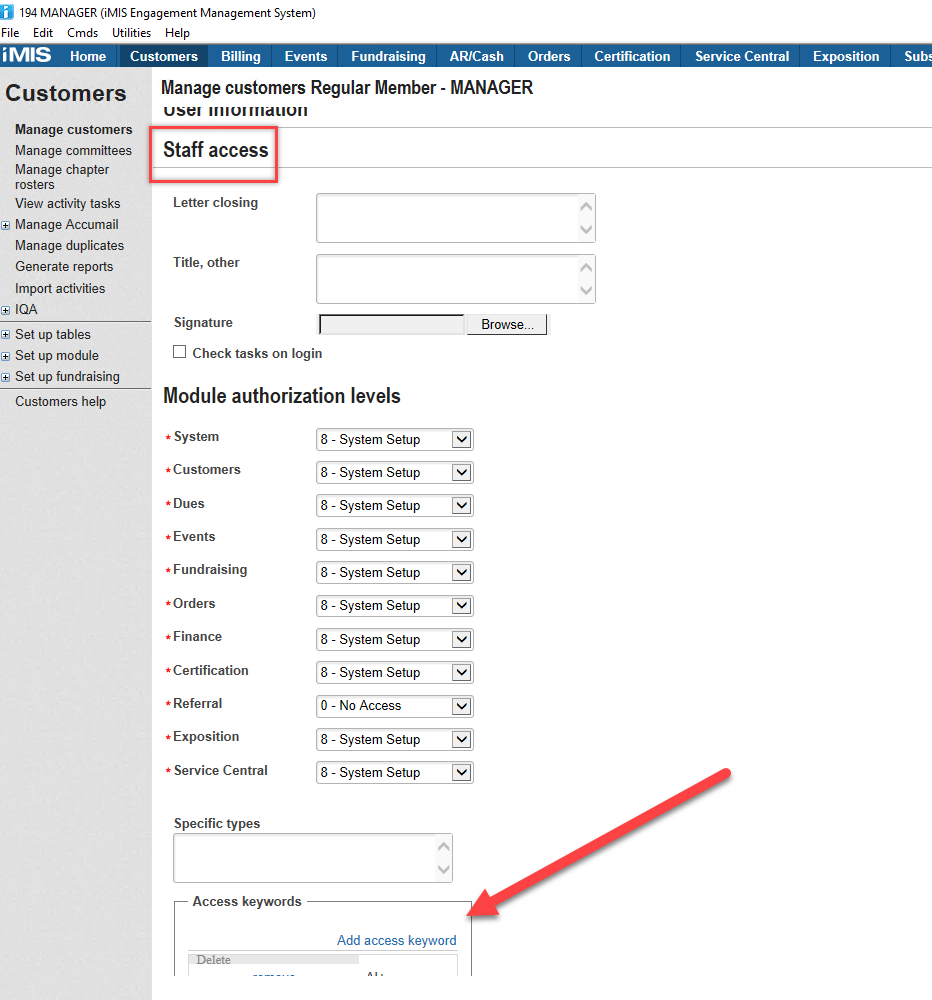The image size is (932, 1000).
Task: Click the Specific types text area
Action: coord(304,858)
